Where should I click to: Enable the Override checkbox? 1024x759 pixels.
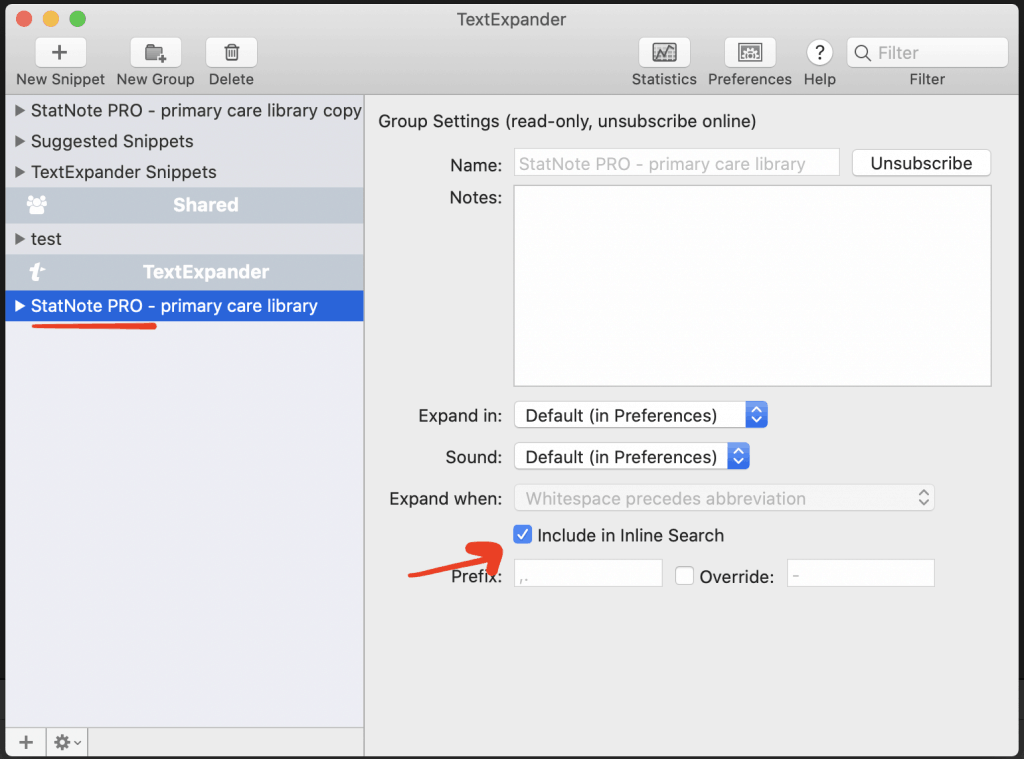click(684, 576)
